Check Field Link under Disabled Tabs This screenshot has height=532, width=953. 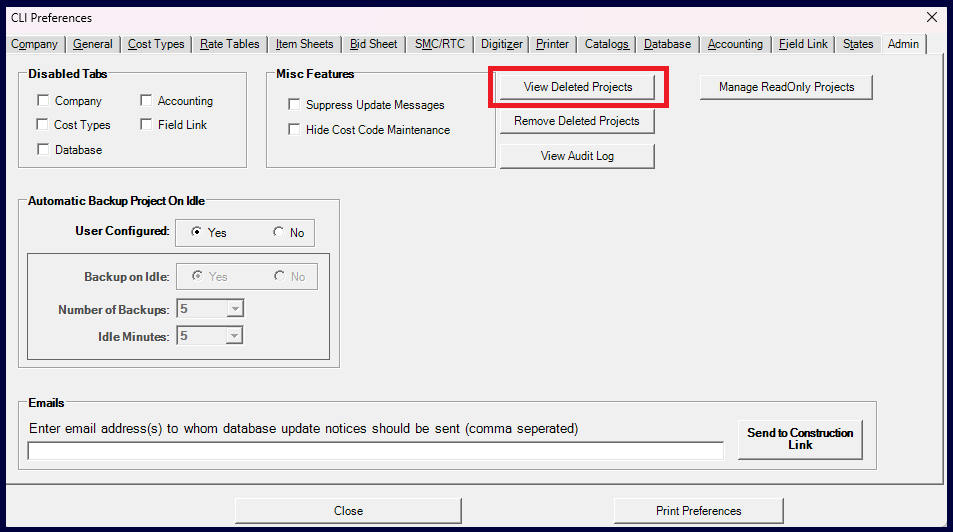click(x=146, y=124)
